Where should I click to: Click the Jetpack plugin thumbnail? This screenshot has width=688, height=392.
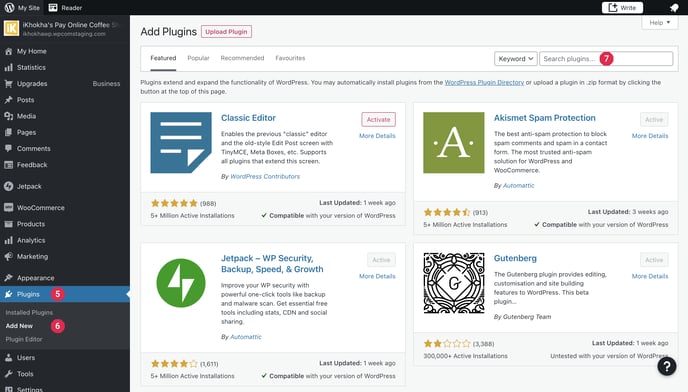(x=181, y=283)
